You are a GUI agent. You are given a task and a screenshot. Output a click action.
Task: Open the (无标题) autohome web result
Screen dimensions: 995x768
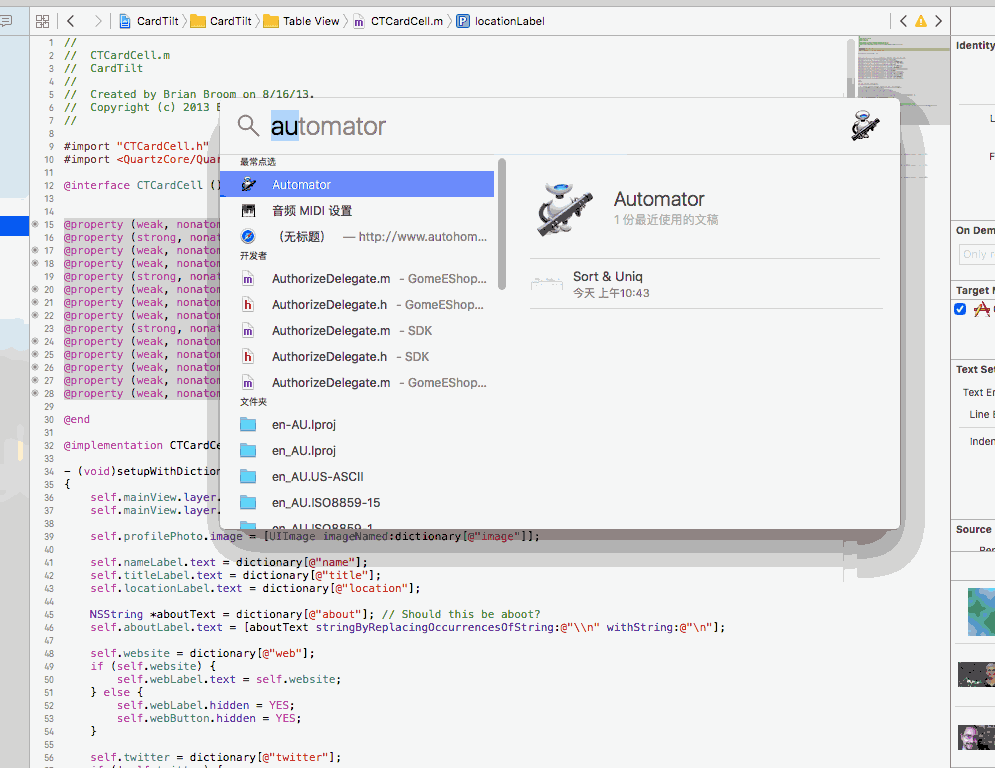point(357,236)
